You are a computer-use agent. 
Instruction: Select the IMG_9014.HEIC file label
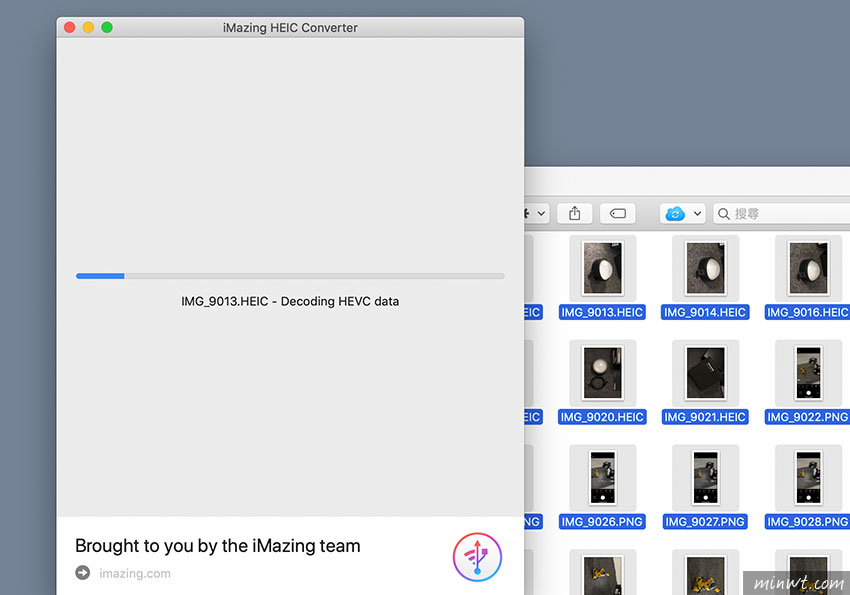tap(705, 312)
